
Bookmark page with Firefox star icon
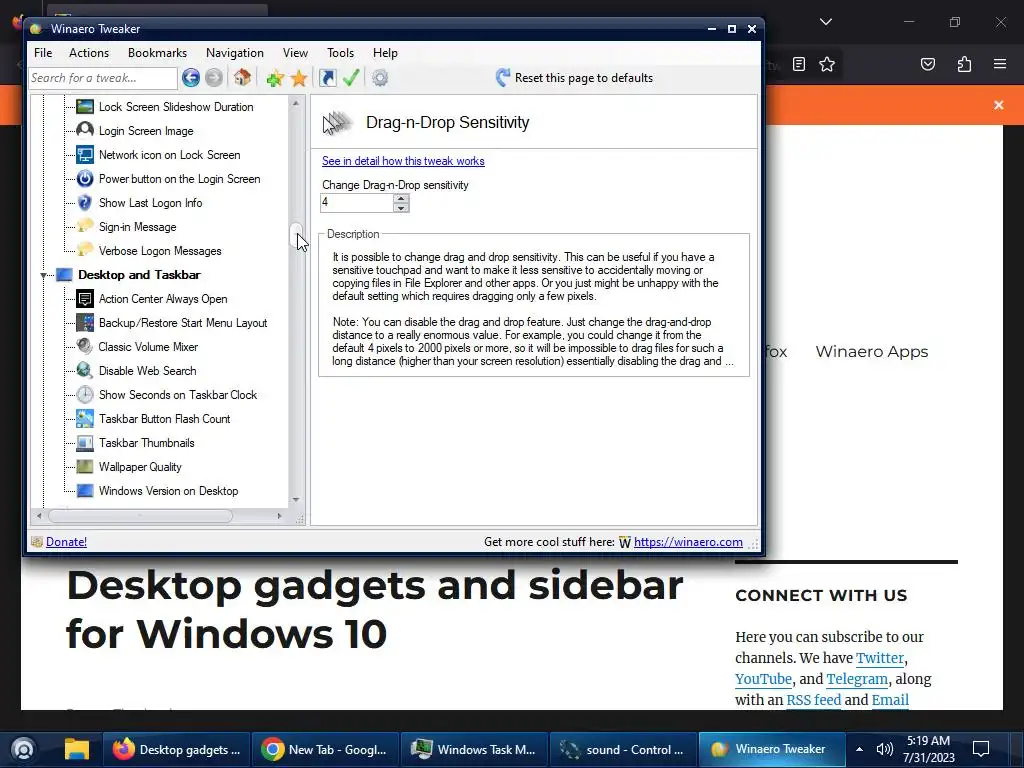click(827, 64)
